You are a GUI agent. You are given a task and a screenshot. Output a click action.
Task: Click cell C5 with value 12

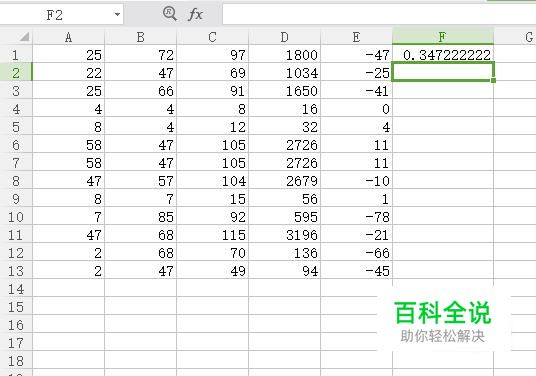[x=213, y=127]
